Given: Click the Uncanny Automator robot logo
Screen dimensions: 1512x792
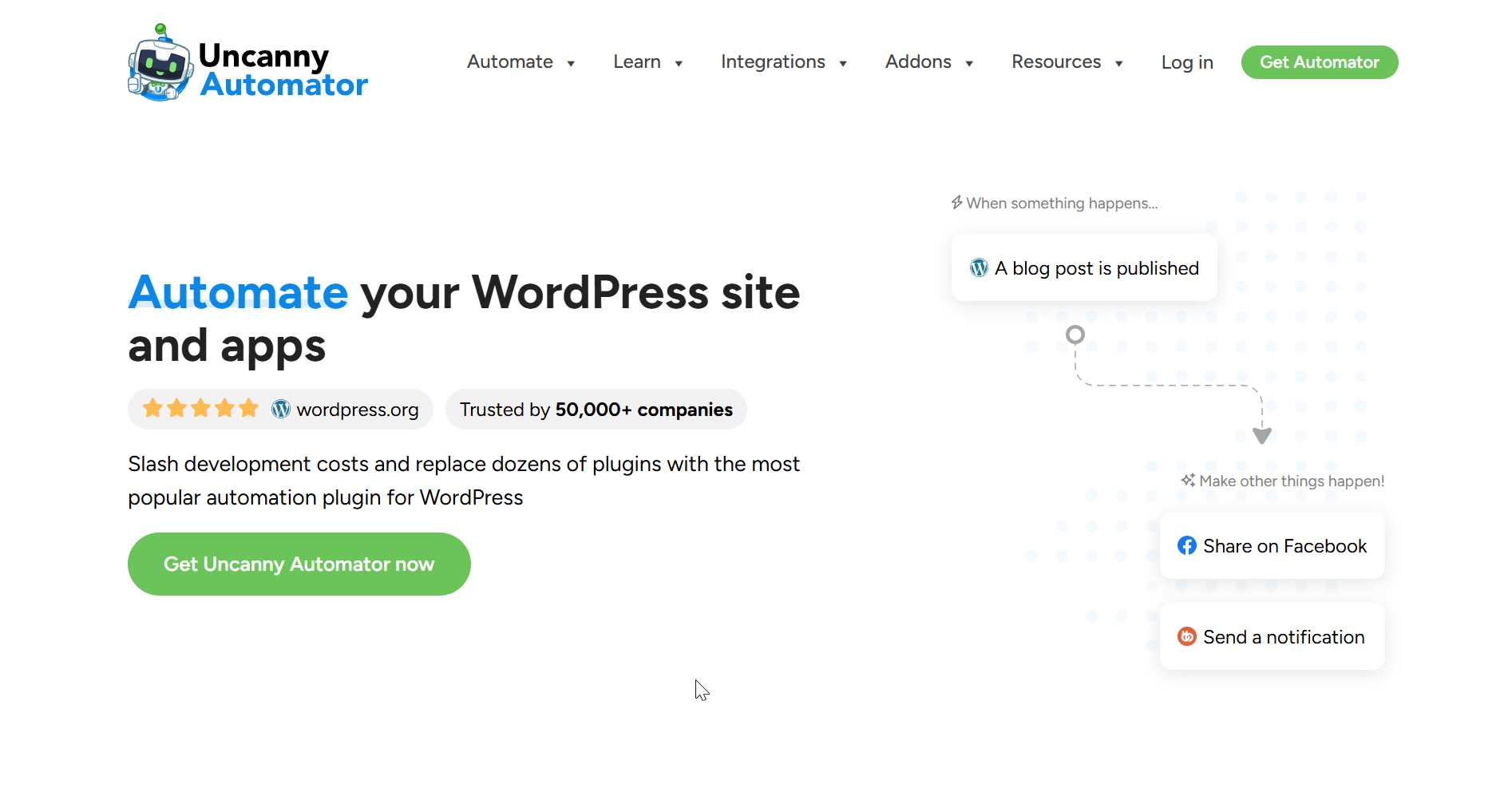Looking at the screenshot, I should click(160, 62).
